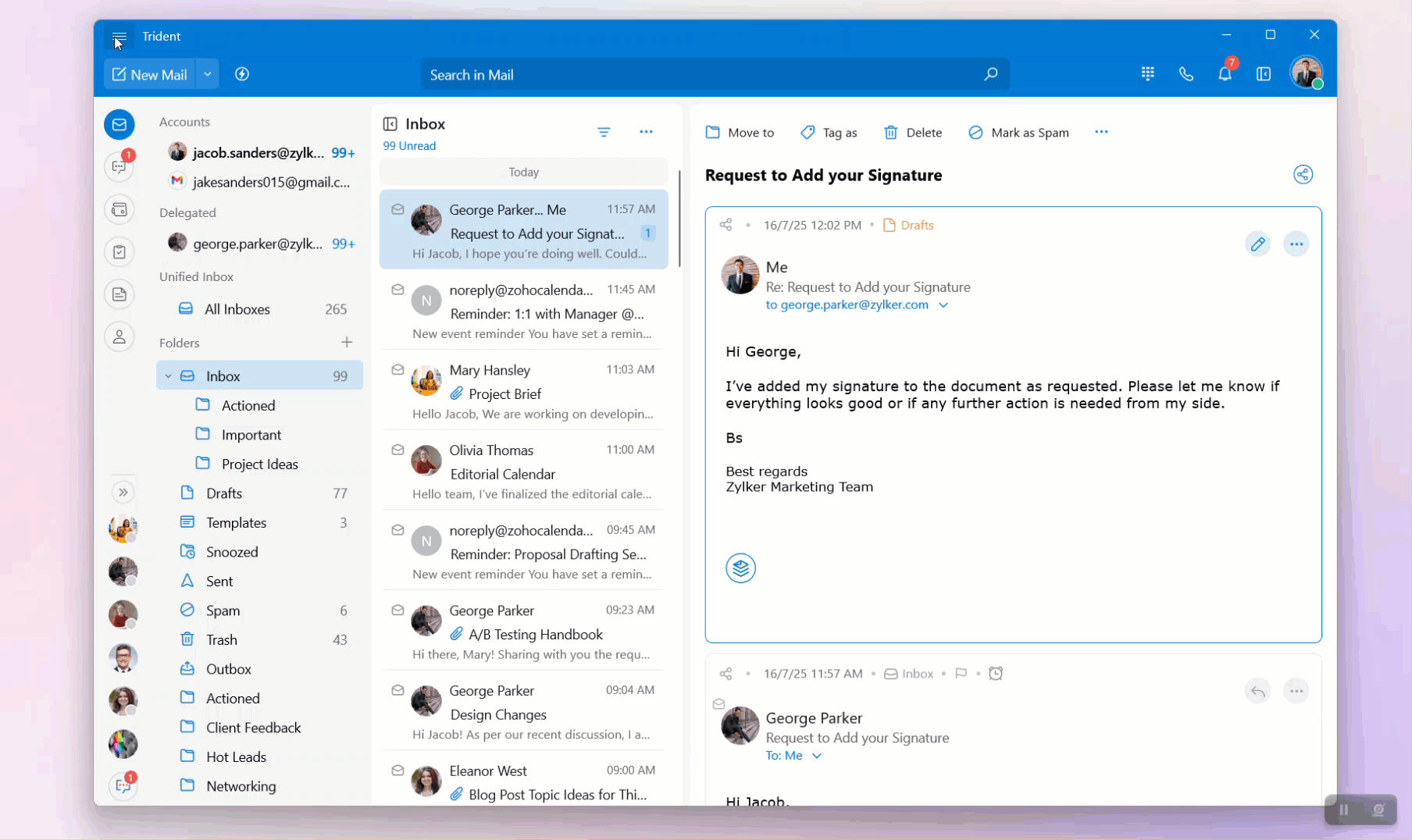
Task: Open the Drafts folder
Action: [261, 493]
